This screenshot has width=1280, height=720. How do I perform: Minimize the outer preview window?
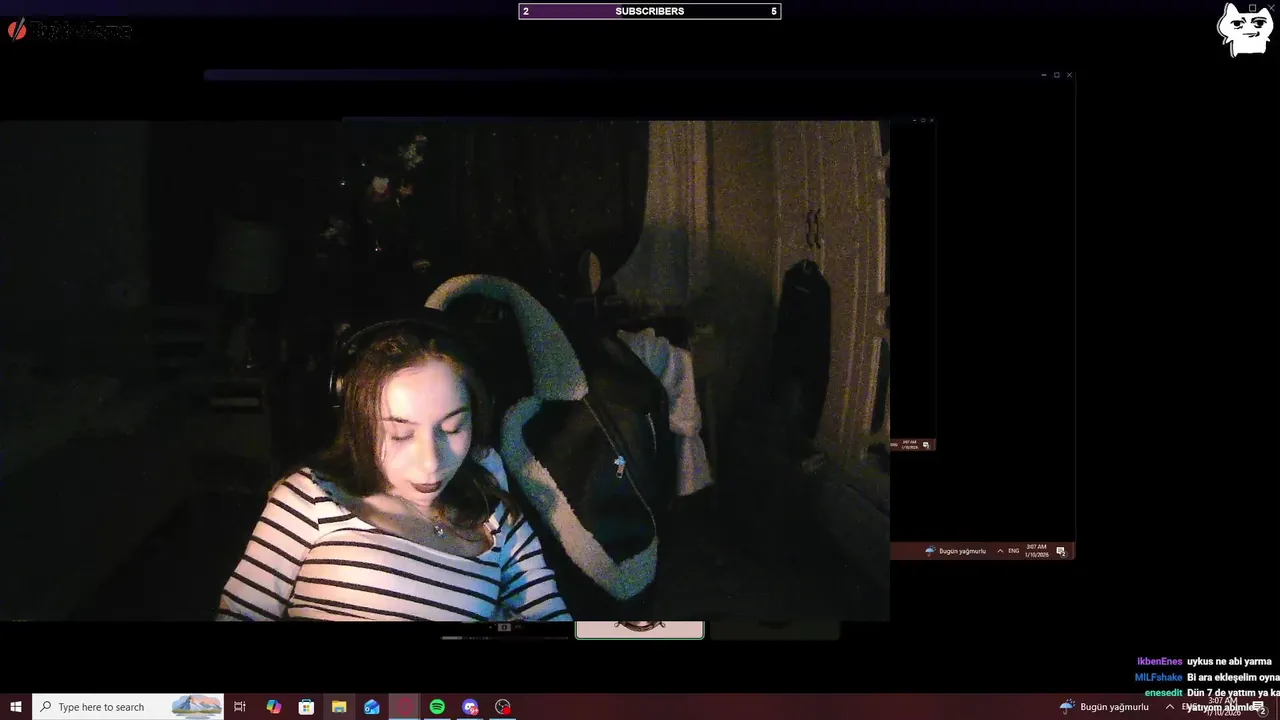pos(1044,75)
